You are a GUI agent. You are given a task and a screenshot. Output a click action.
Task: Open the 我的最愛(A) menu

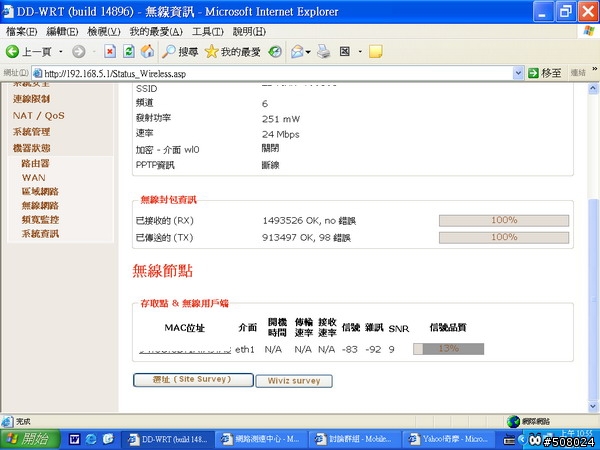pyautogui.click(x=156, y=31)
